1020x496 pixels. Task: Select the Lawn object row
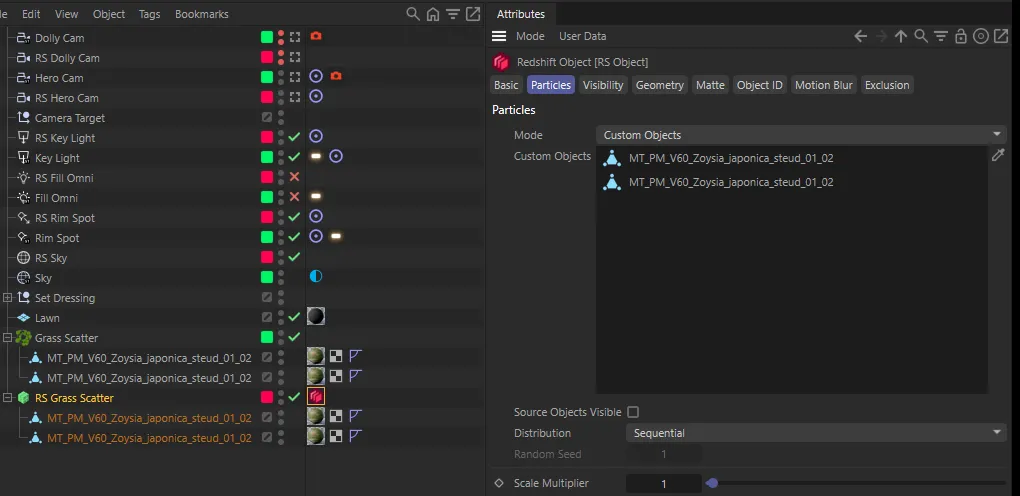pos(47,318)
